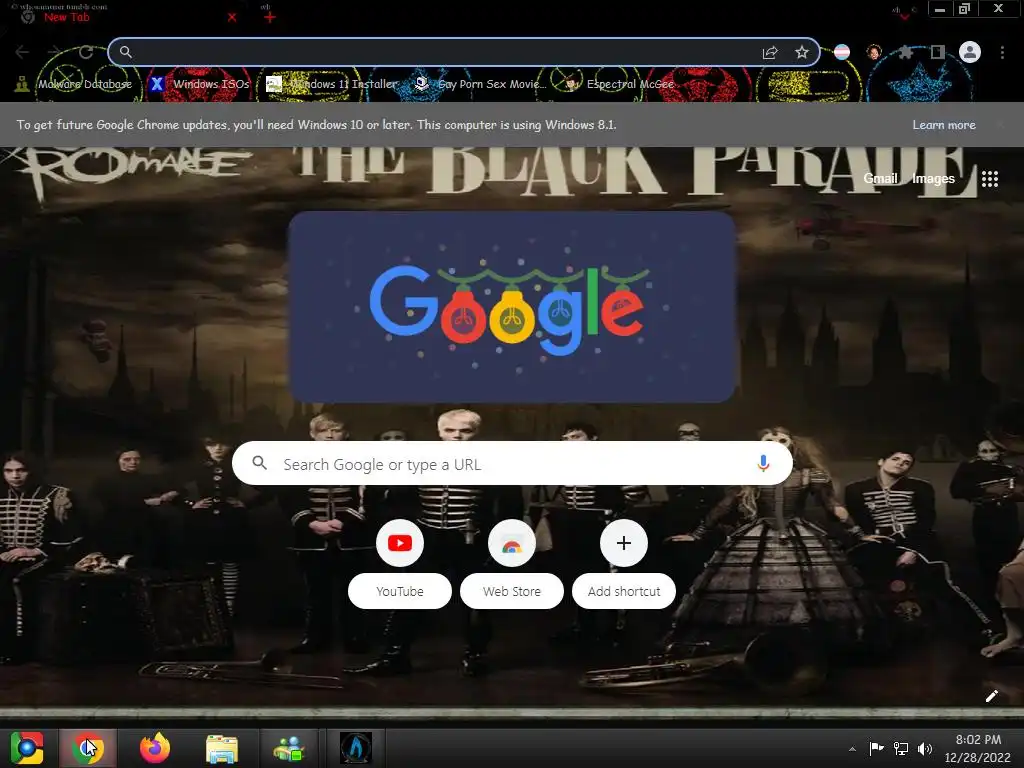Click Learn more in the update notice

[944, 125]
